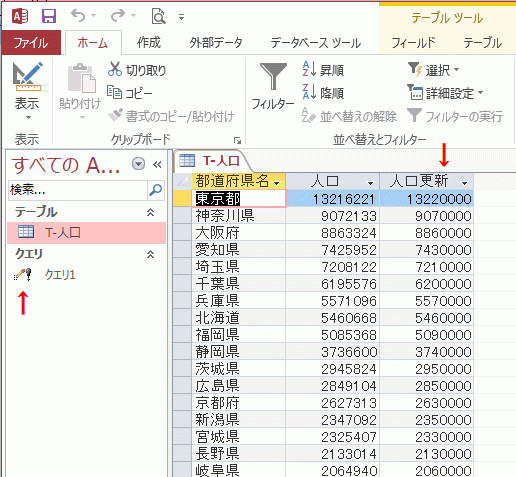Click the 大阪府 cell
516x477 pixels.
tap(239, 233)
